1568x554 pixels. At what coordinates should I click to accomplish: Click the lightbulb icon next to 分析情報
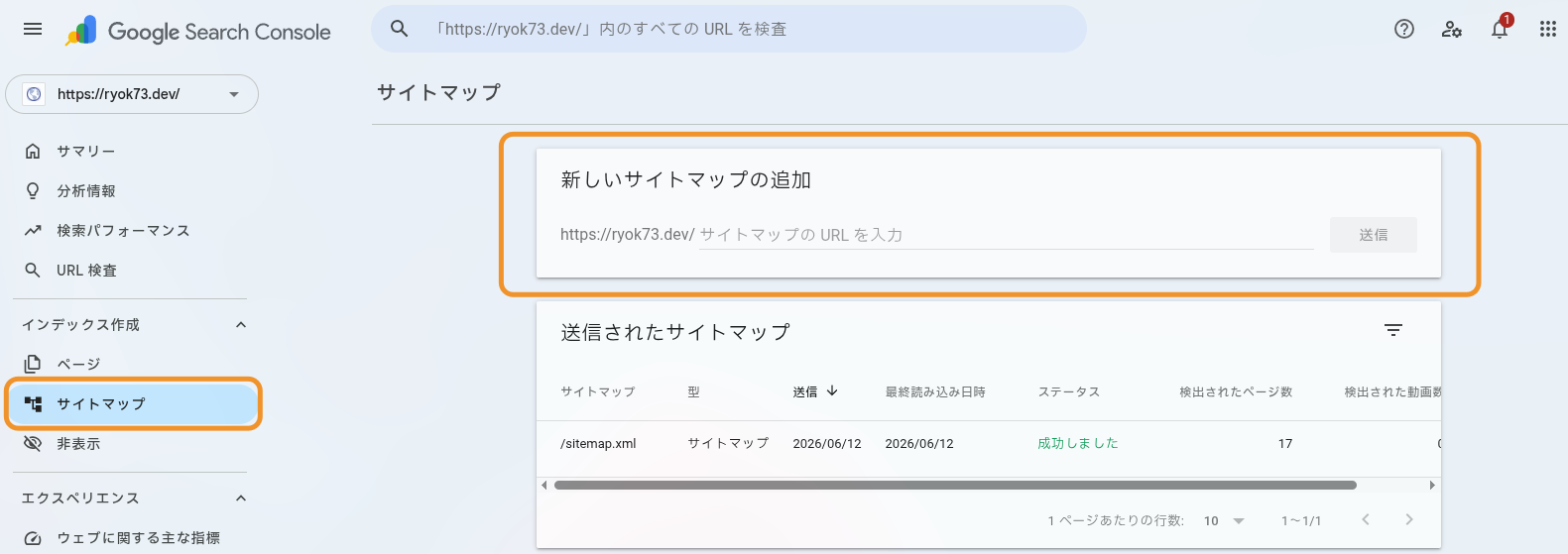[x=33, y=190]
